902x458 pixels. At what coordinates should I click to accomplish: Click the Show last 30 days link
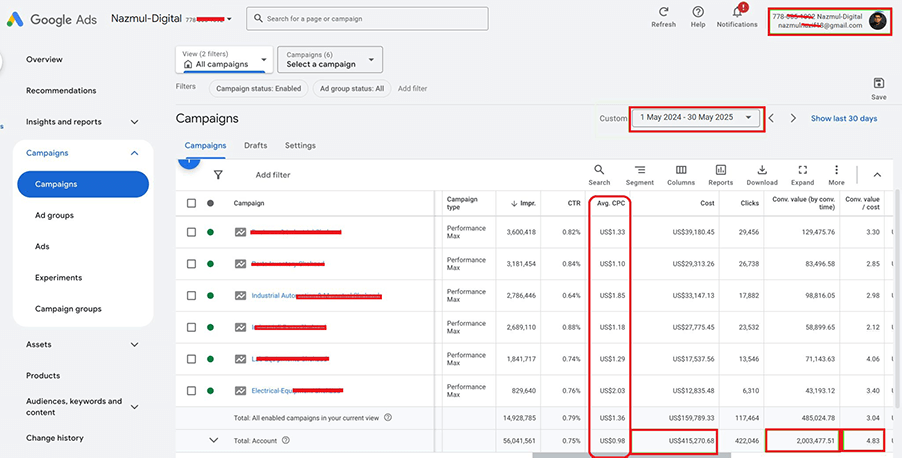[x=843, y=118]
